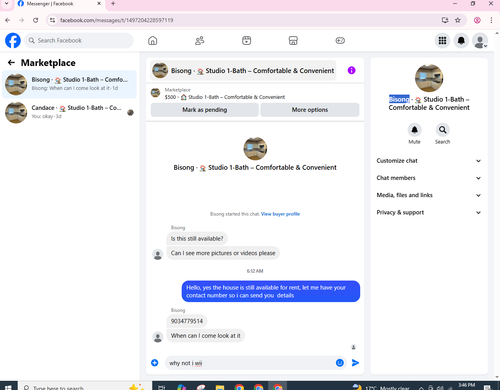Click the sender avatar beside 'When can I come'
The image size is (500, 390).
[158, 337]
